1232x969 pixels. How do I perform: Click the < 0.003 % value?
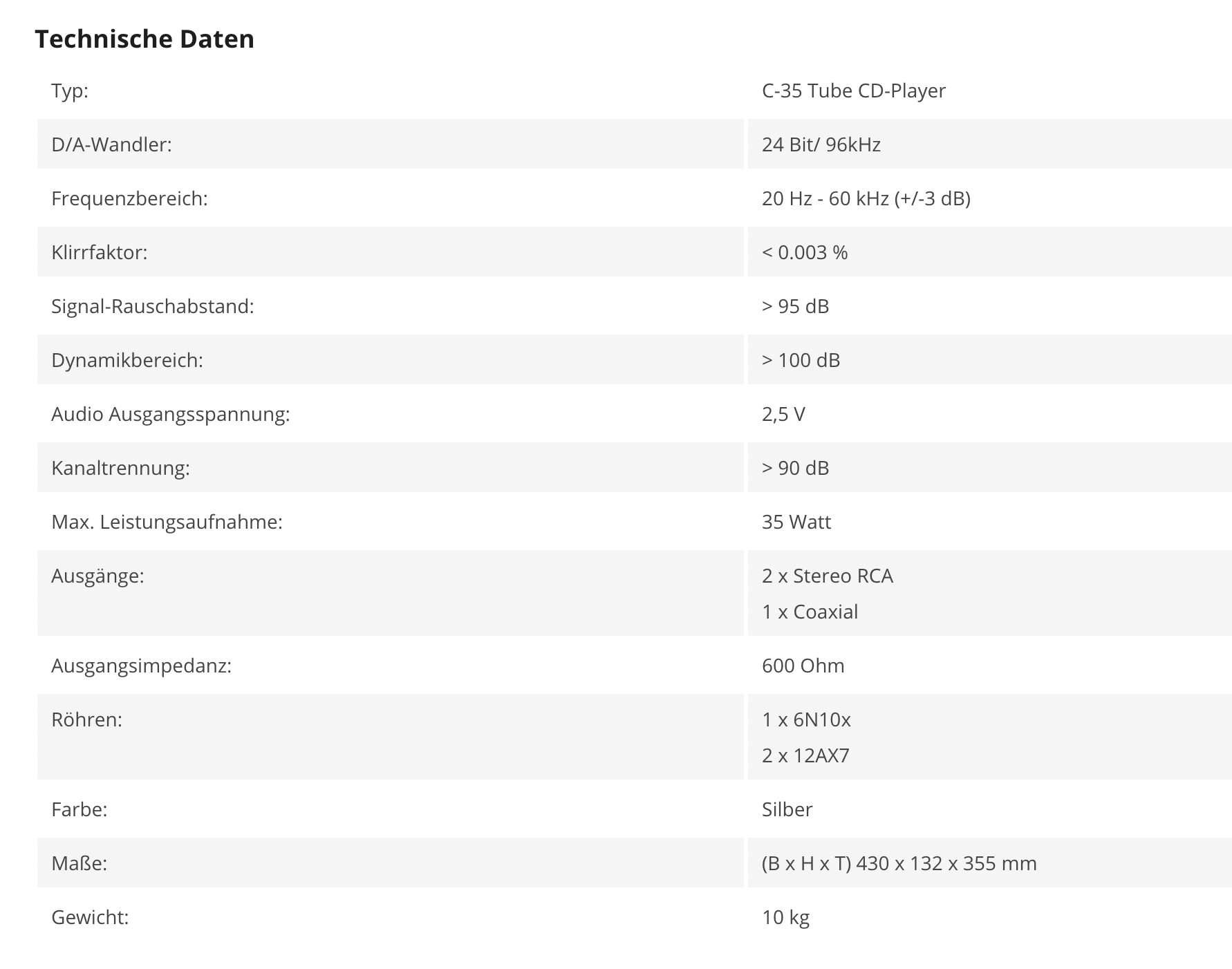pyautogui.click(x=805, y=252)
